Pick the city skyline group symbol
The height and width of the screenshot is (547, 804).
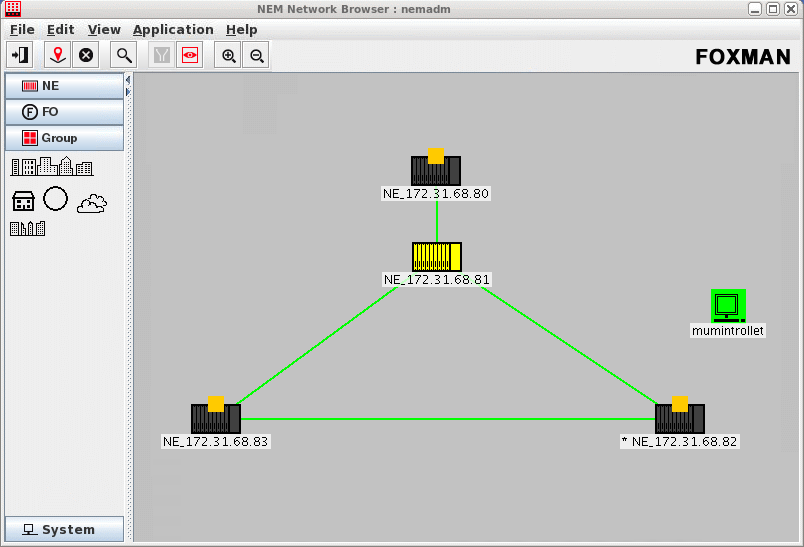pyautogui.click(x=51, y=167)
